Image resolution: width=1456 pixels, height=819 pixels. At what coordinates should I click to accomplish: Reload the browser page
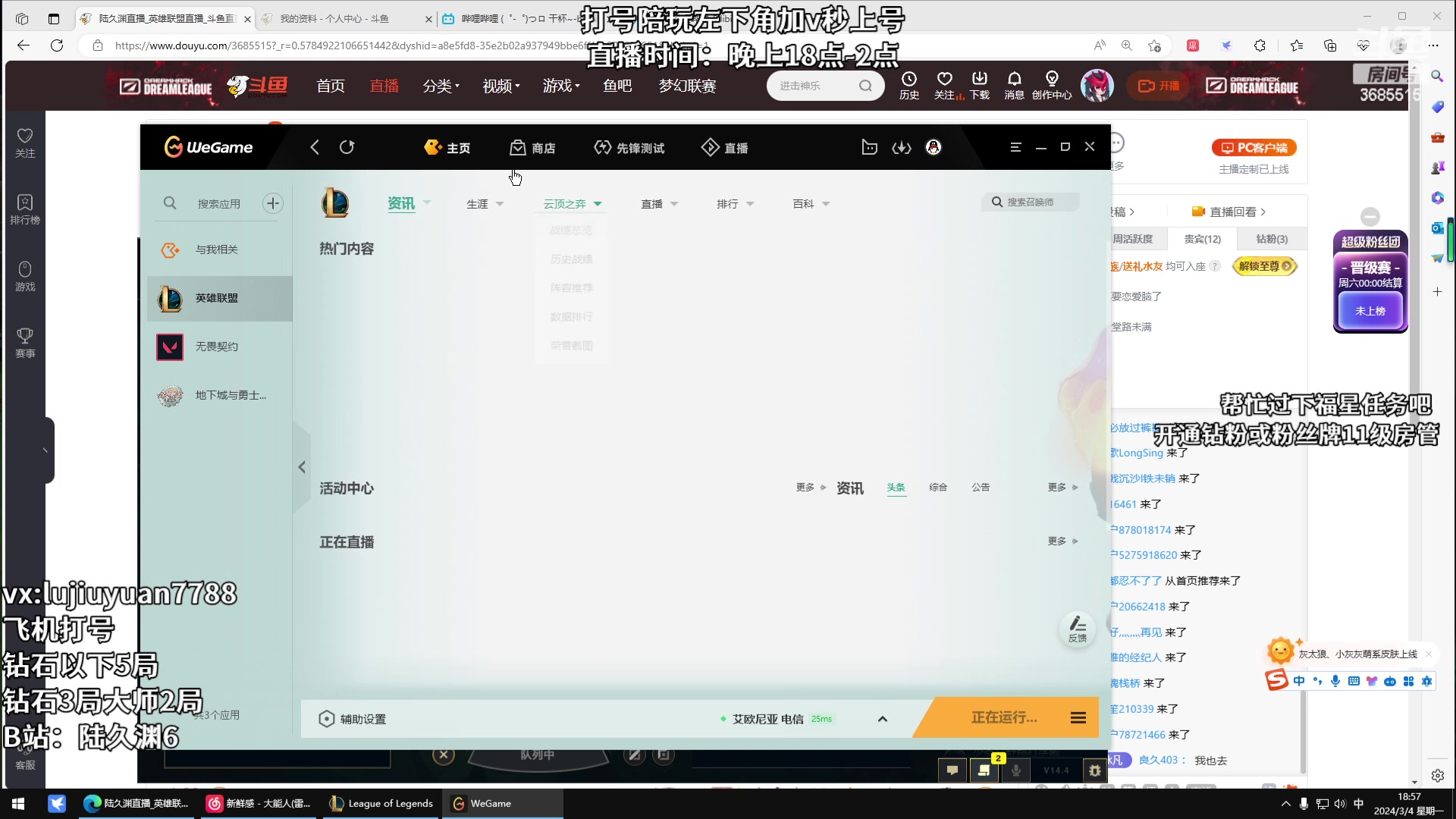click(57, 45)
